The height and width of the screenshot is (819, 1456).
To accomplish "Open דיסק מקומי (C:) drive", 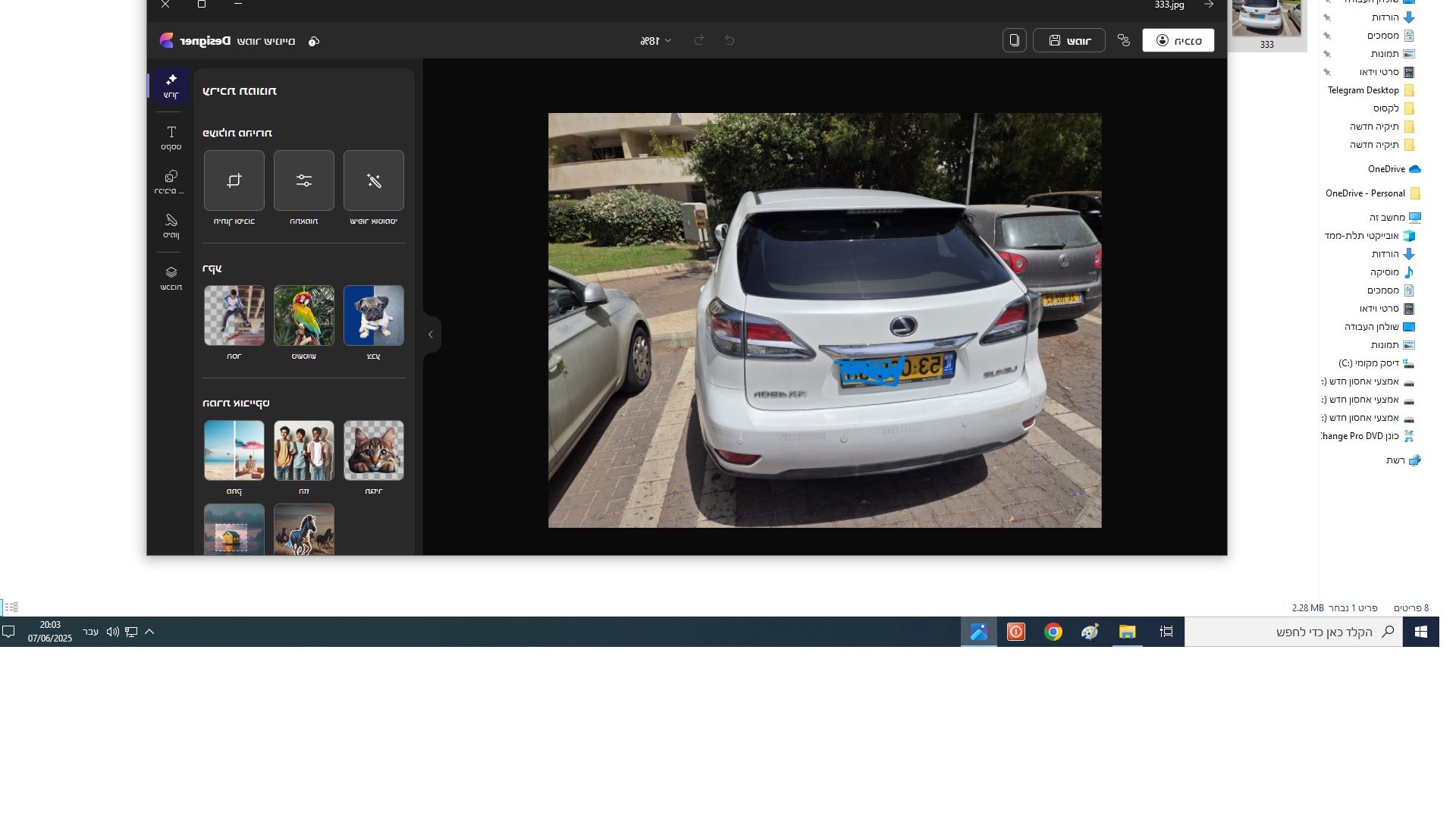I will [1376, 363].
